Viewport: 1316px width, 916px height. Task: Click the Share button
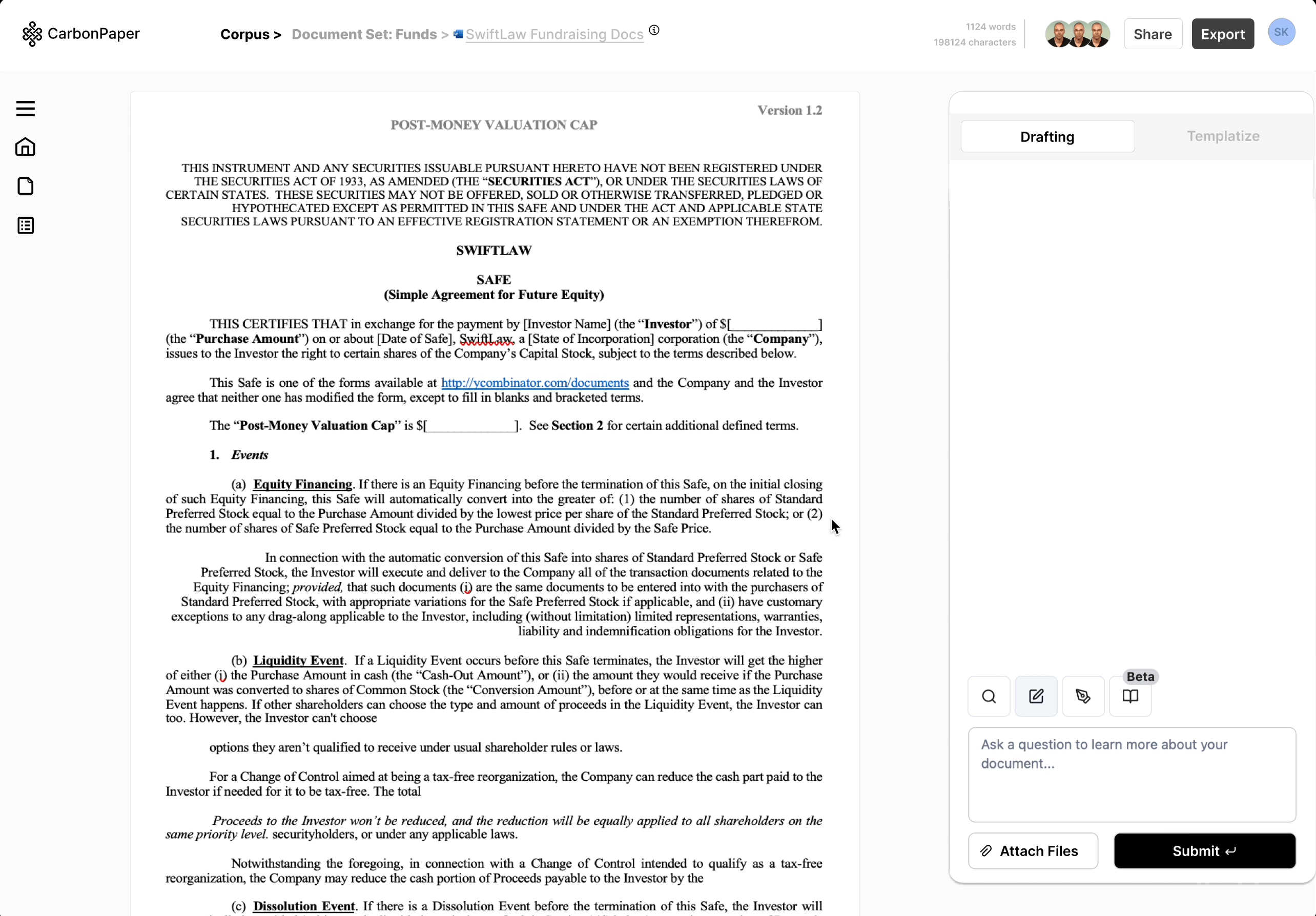coord(1153,34)
